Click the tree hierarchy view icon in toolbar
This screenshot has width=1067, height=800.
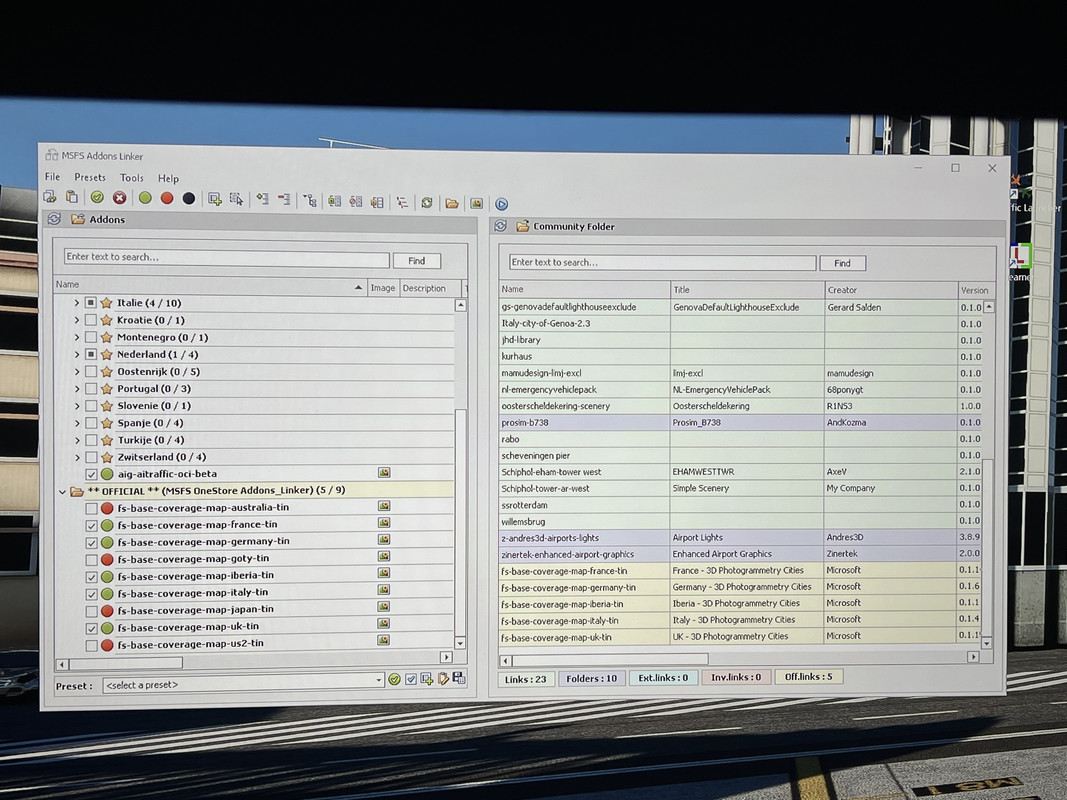(x=310, y=200)
